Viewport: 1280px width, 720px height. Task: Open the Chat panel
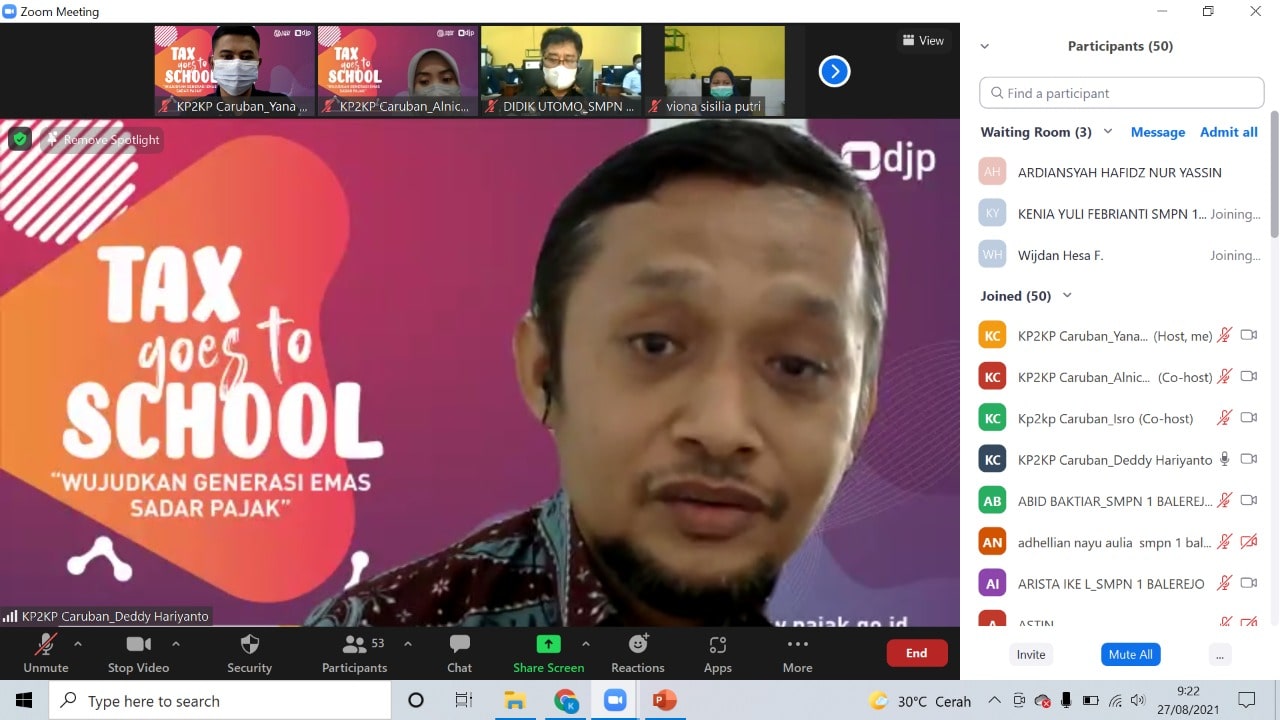coord(459,652)
